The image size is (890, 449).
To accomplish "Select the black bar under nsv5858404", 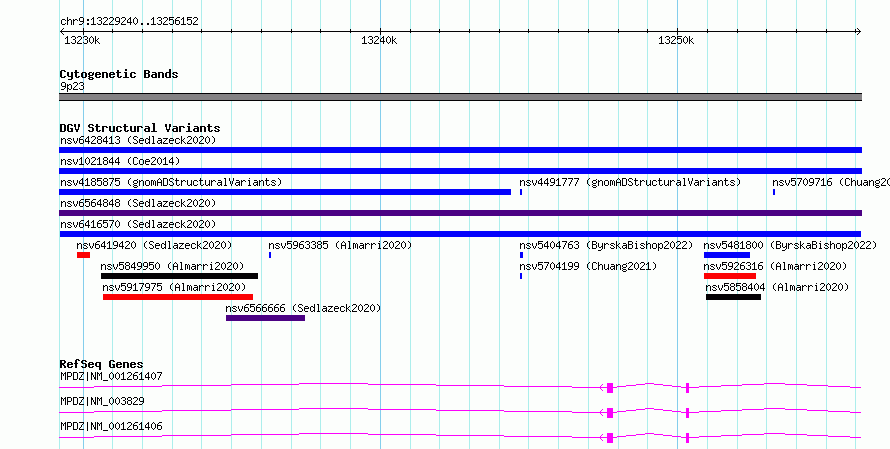I will (x=733, y=297).
